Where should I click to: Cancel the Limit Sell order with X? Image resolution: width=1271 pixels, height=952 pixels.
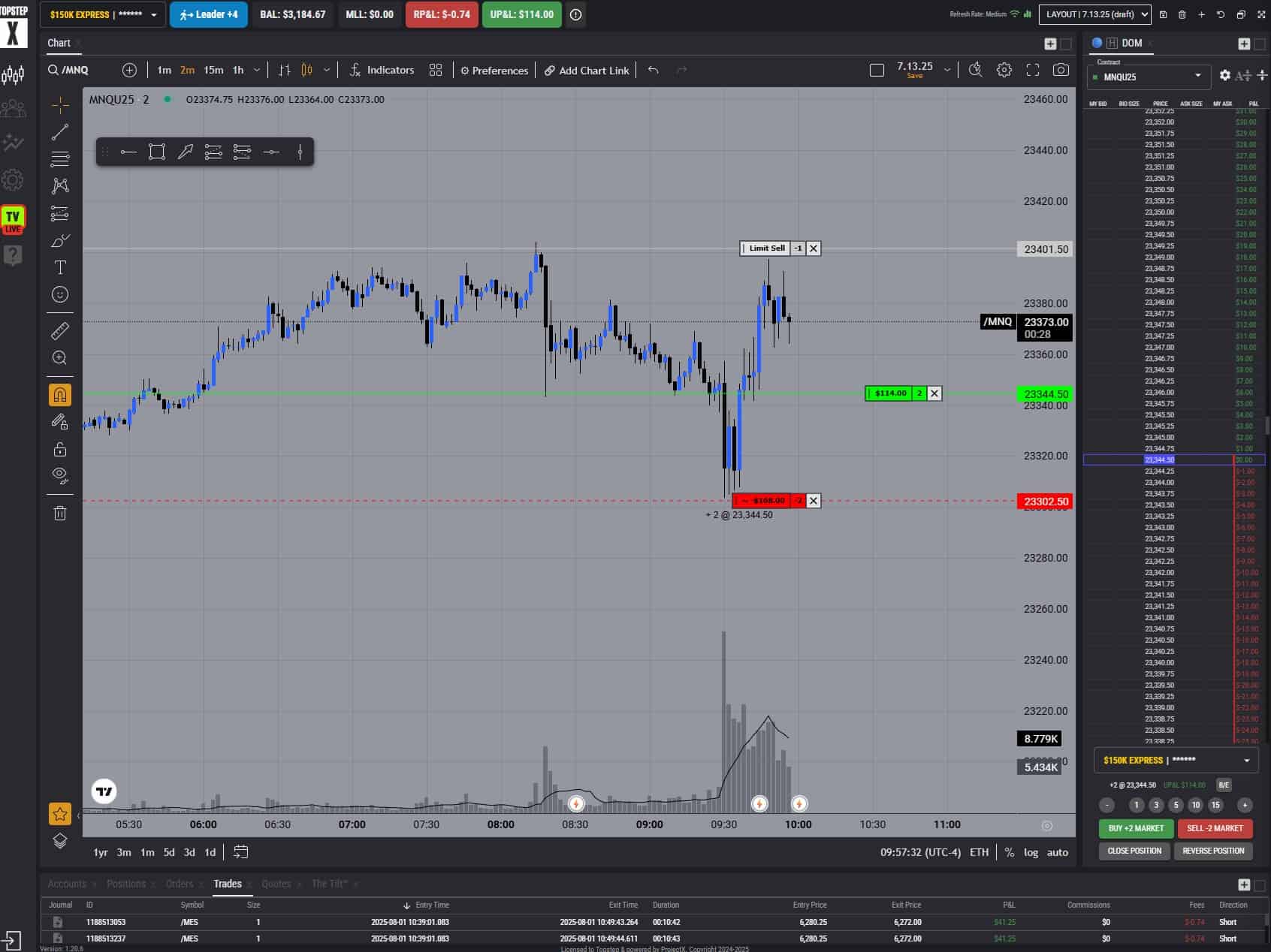[x=814, y=249]
